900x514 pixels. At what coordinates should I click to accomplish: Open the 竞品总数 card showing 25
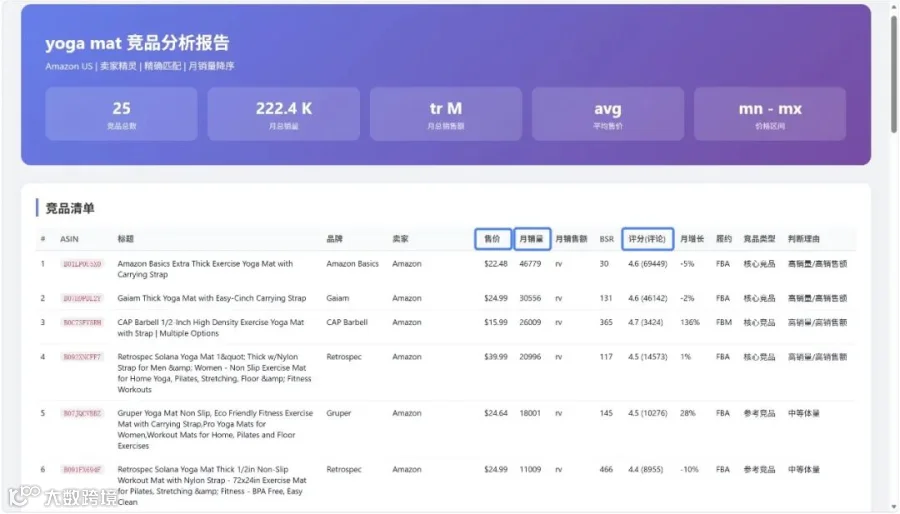tap(122, 114)
